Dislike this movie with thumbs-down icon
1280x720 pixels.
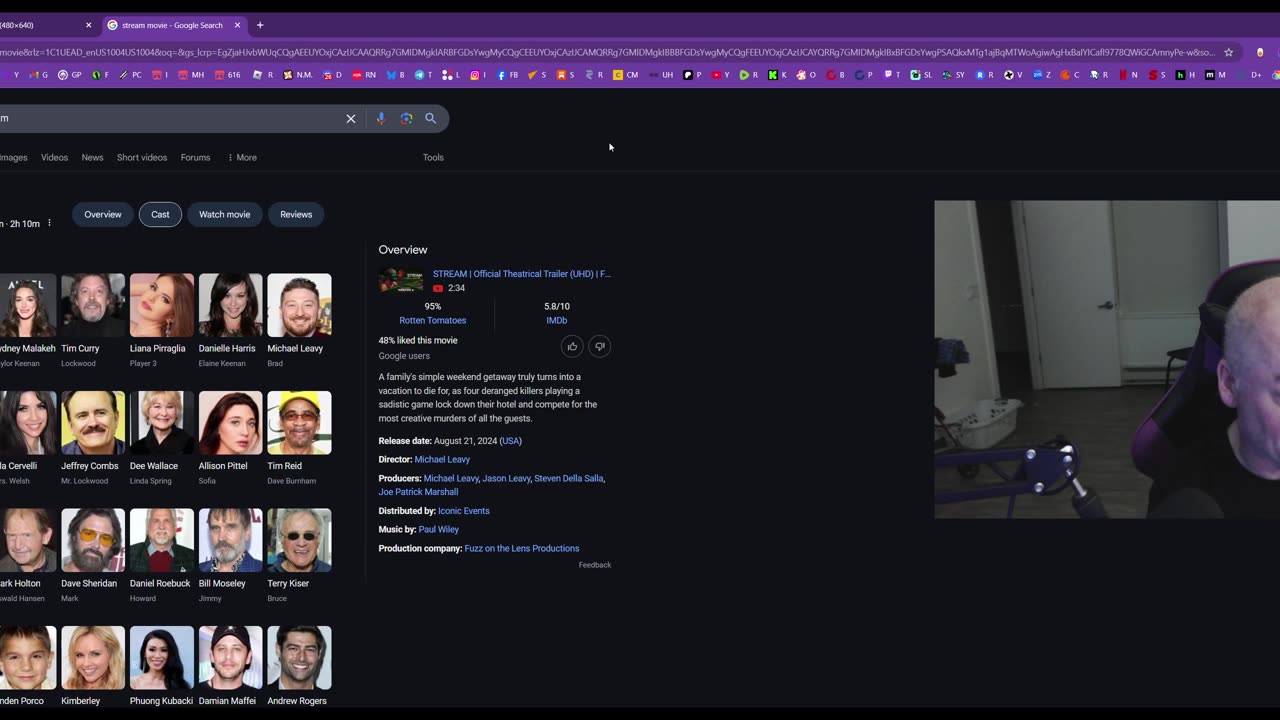point(599,346)
